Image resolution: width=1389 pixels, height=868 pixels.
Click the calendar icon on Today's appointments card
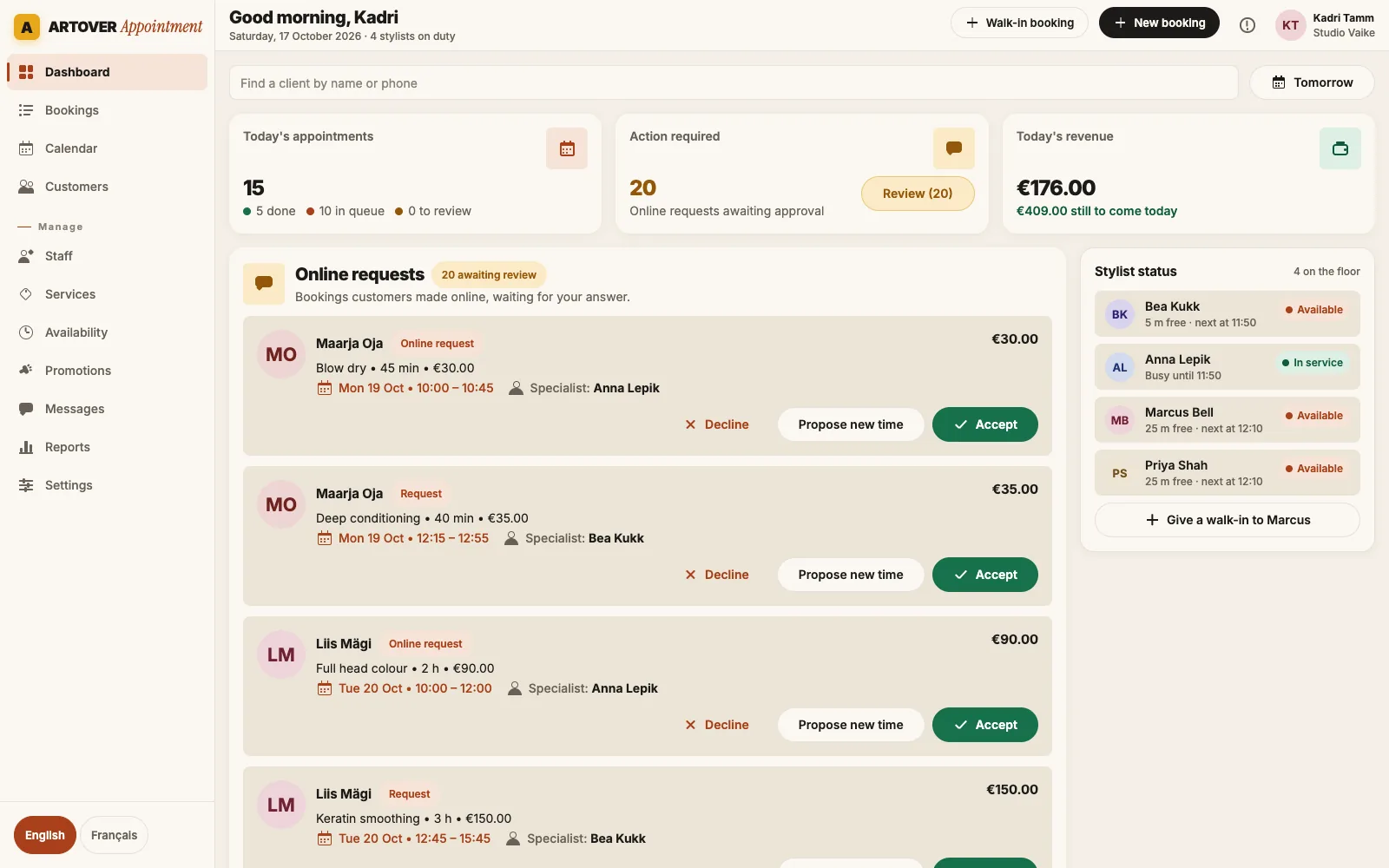coord(567,148)
